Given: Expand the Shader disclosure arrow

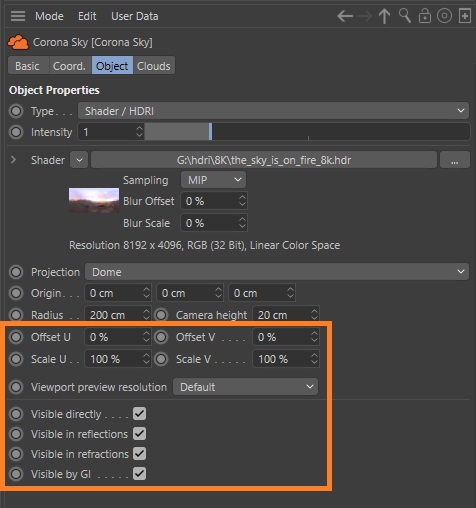Looking at the screenshot, I should point(13,160).
